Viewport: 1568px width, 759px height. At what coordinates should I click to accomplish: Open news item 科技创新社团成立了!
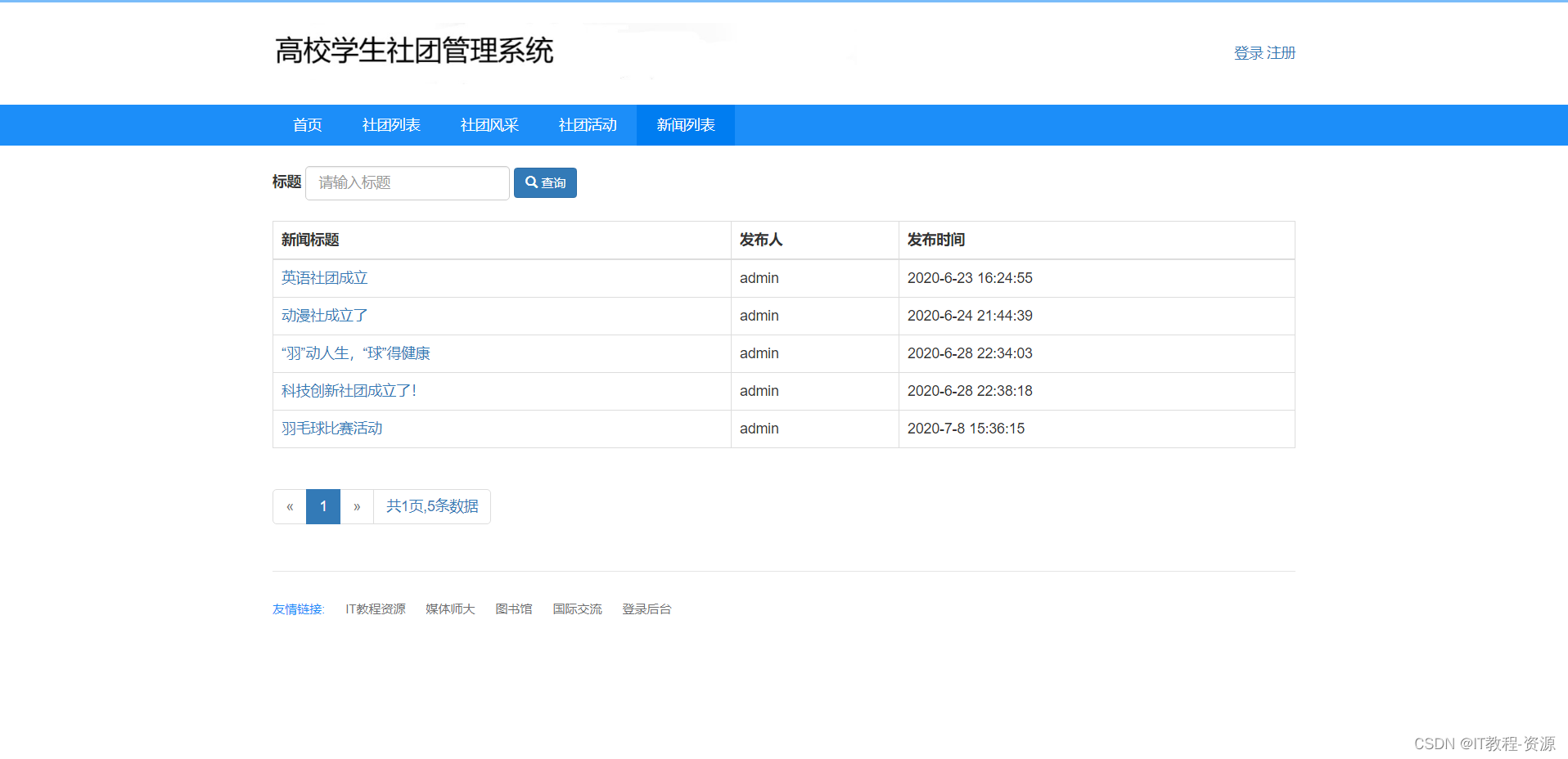coord(349,391)
